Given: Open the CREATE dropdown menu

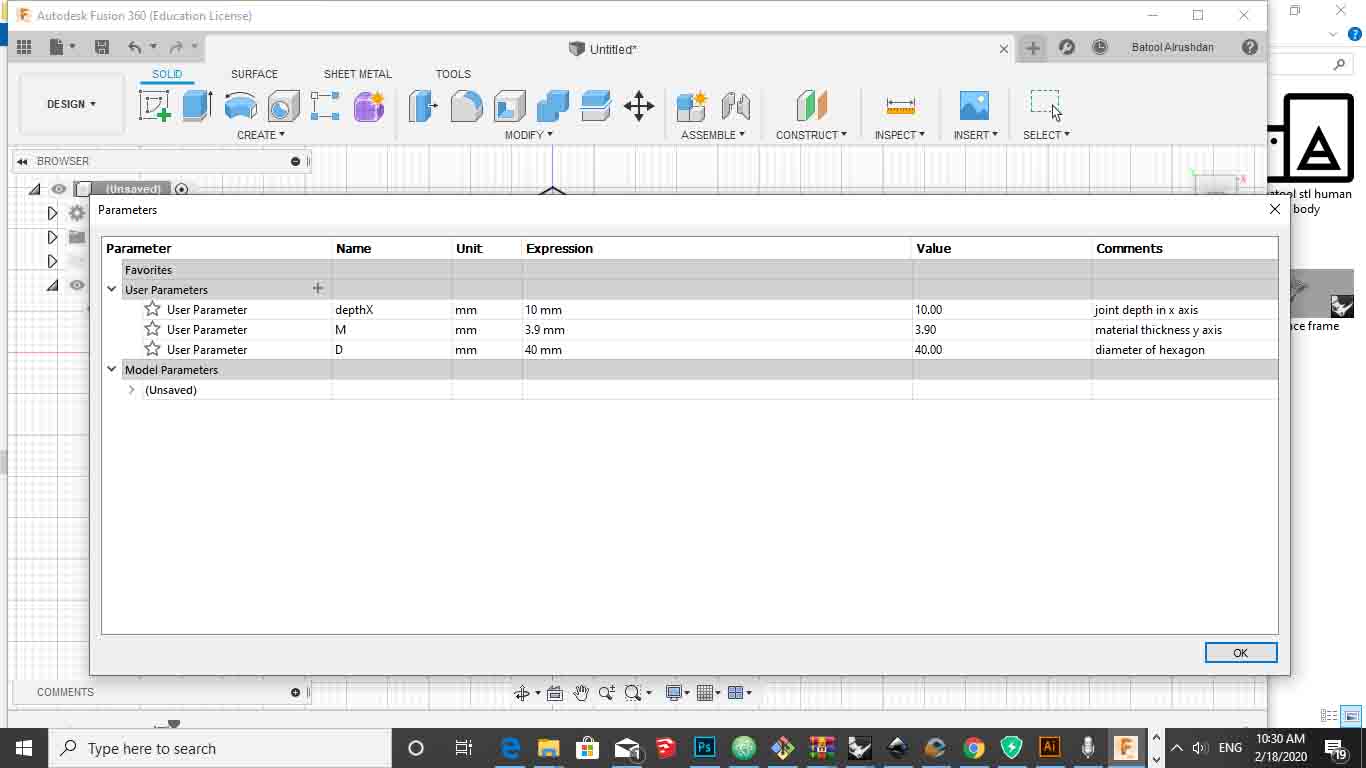Looking at the screenshot, I should (261, 135).
